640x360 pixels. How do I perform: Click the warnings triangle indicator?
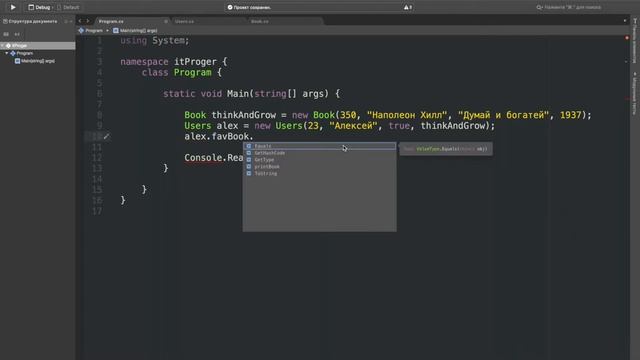pyautogui.click(x=408, y=7)
